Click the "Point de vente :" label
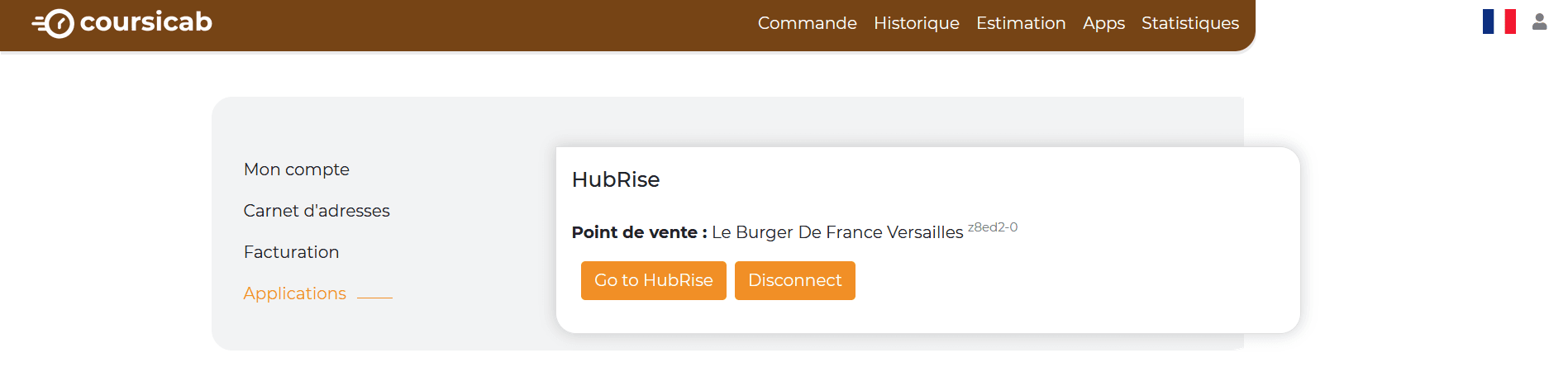The width and height of the screenshot is (1568, 372). 639,232
